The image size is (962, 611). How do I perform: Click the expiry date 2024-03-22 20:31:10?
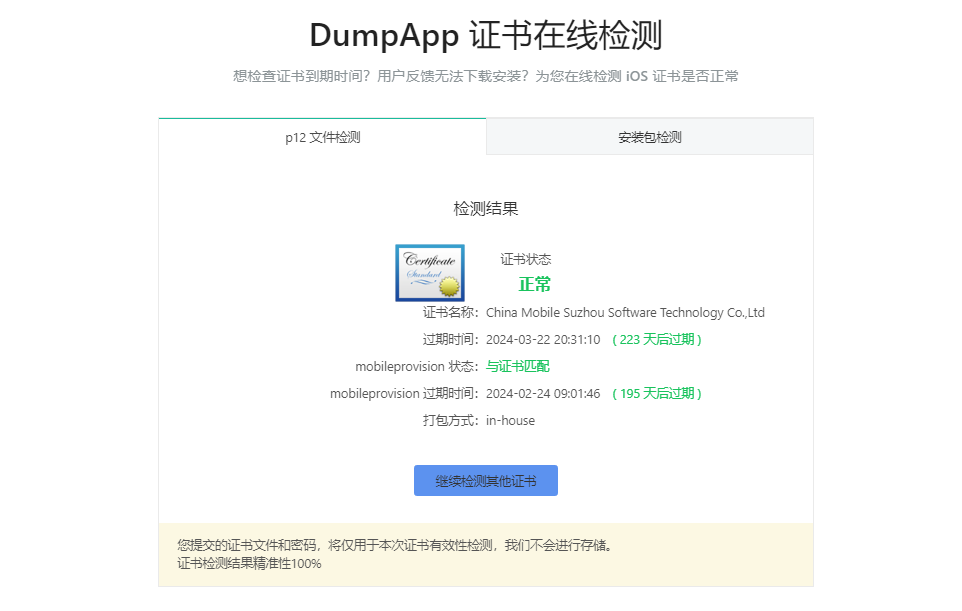[543, 340]
